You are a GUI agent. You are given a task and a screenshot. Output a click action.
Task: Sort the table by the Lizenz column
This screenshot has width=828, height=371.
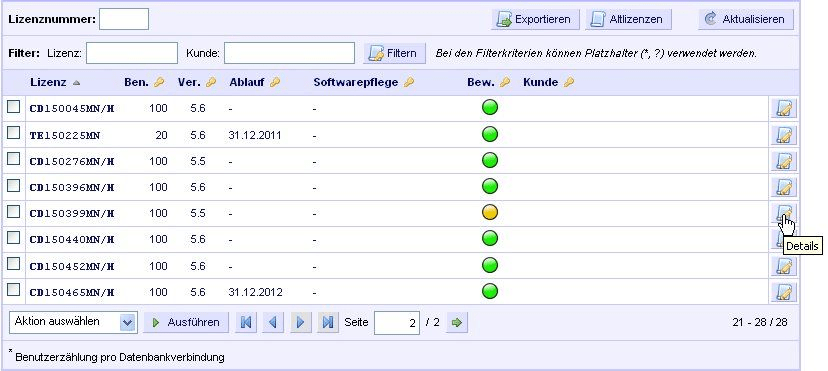[x=48, y=82]
